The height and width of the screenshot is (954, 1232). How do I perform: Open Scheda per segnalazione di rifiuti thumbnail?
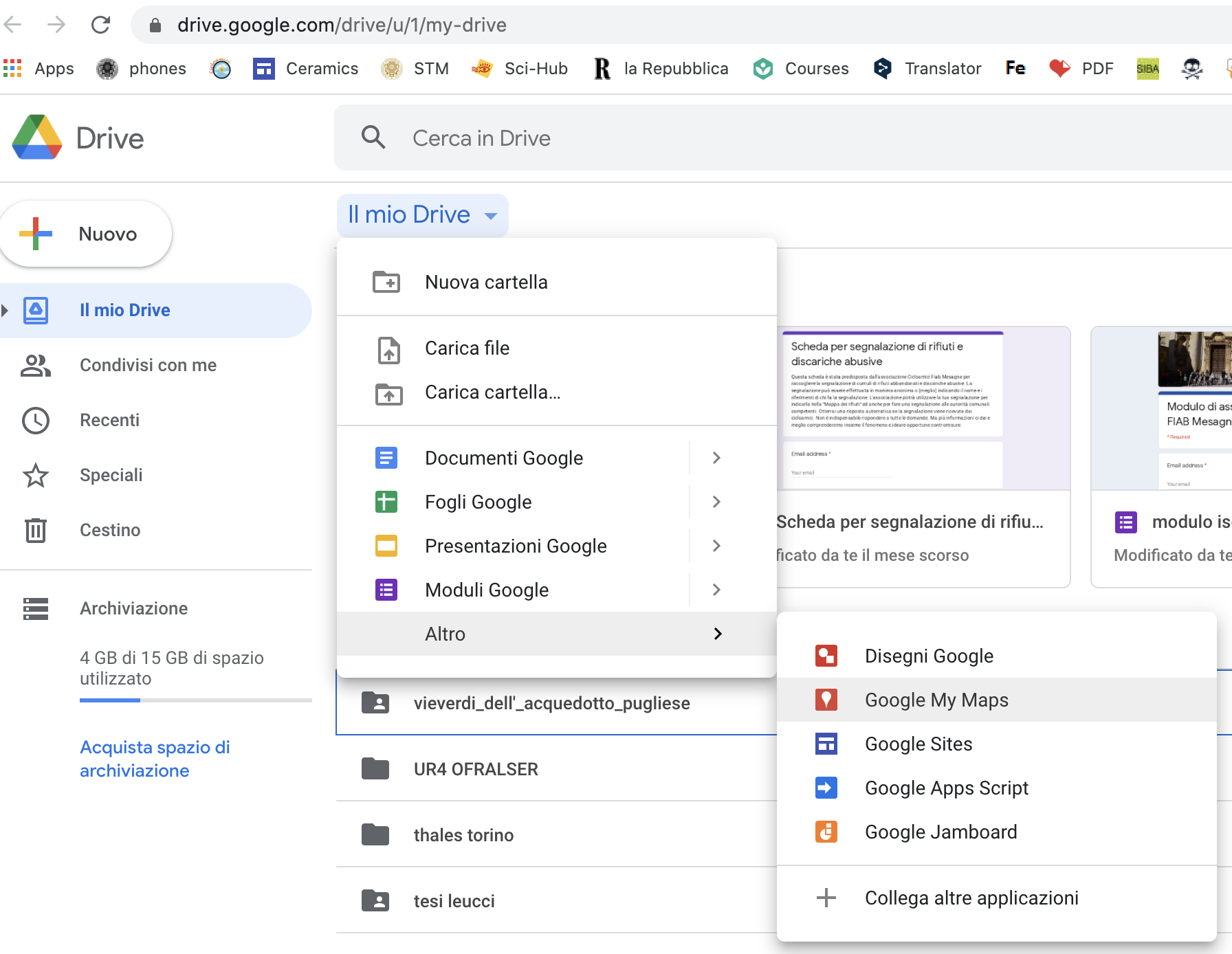coord(923,408)
